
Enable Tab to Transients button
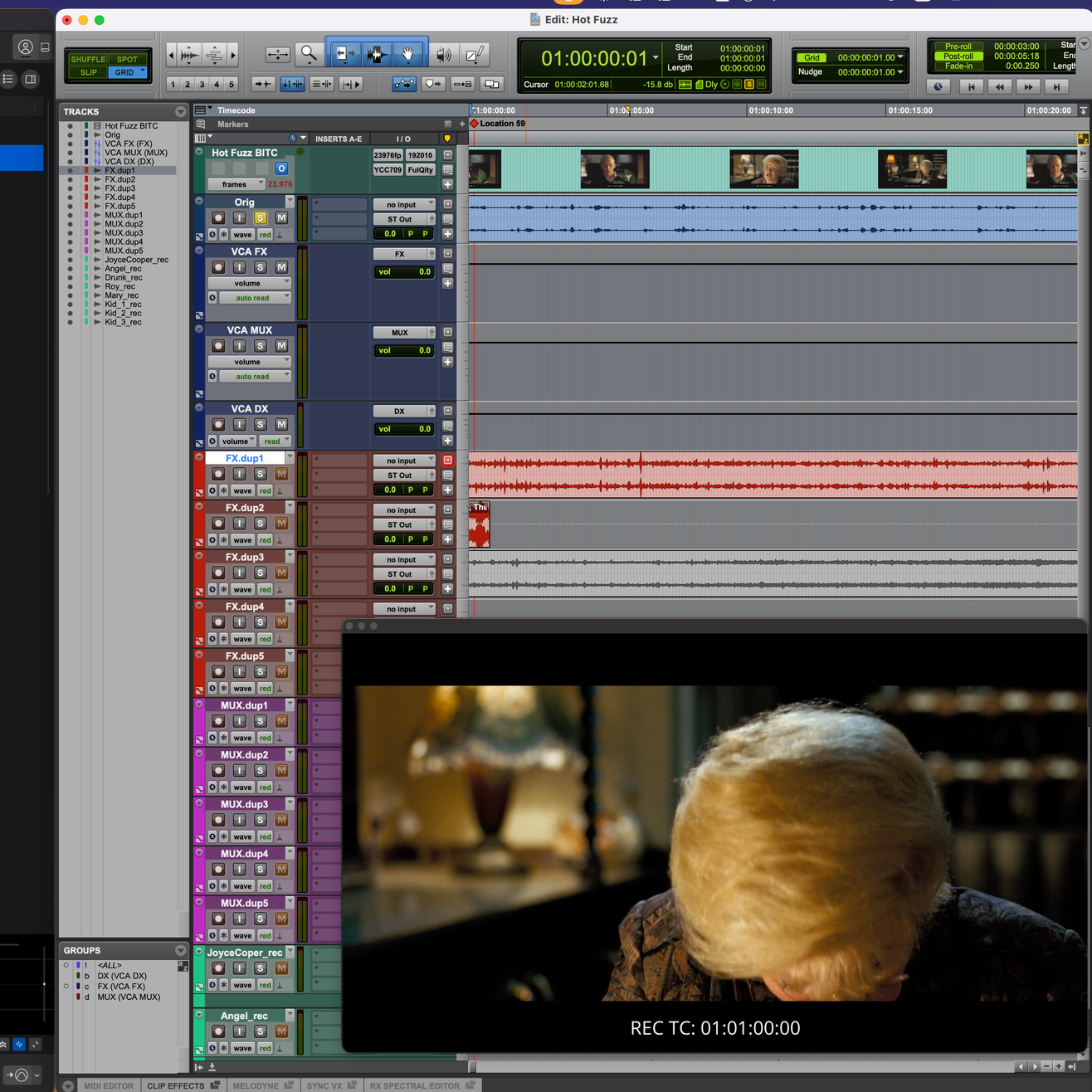263,84
